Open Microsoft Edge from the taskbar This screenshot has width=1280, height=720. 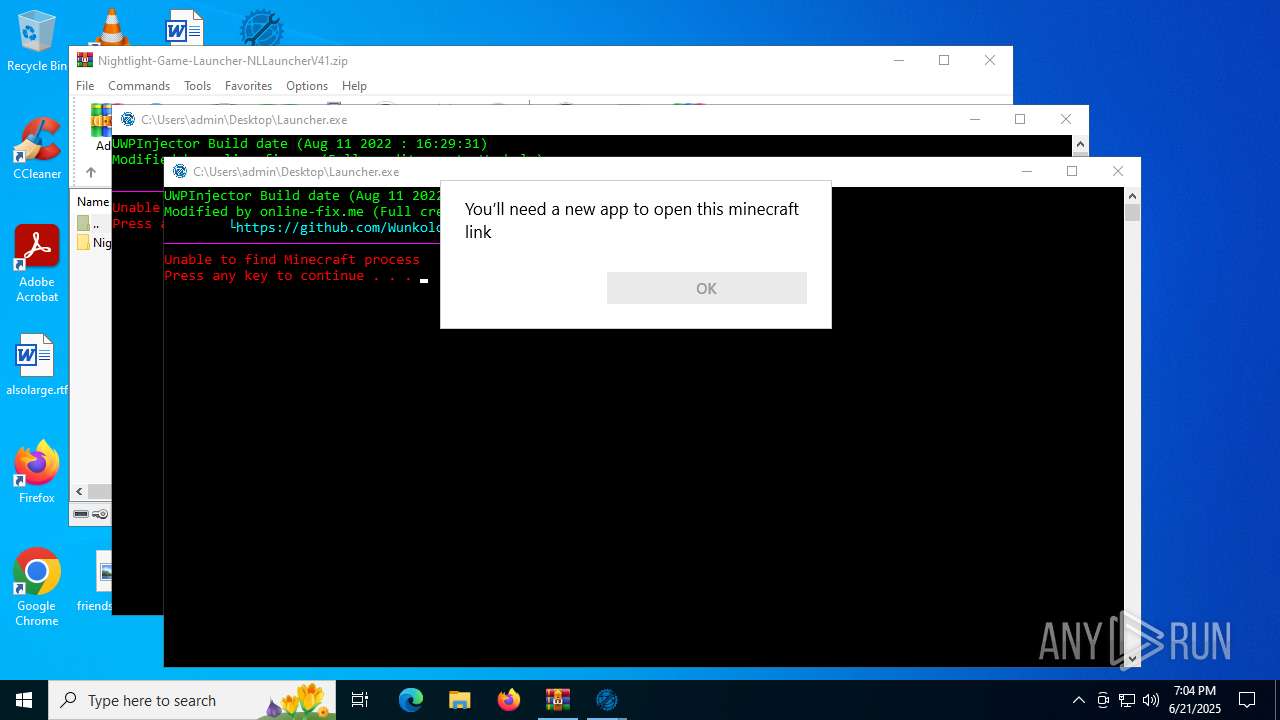pos(411,700)
